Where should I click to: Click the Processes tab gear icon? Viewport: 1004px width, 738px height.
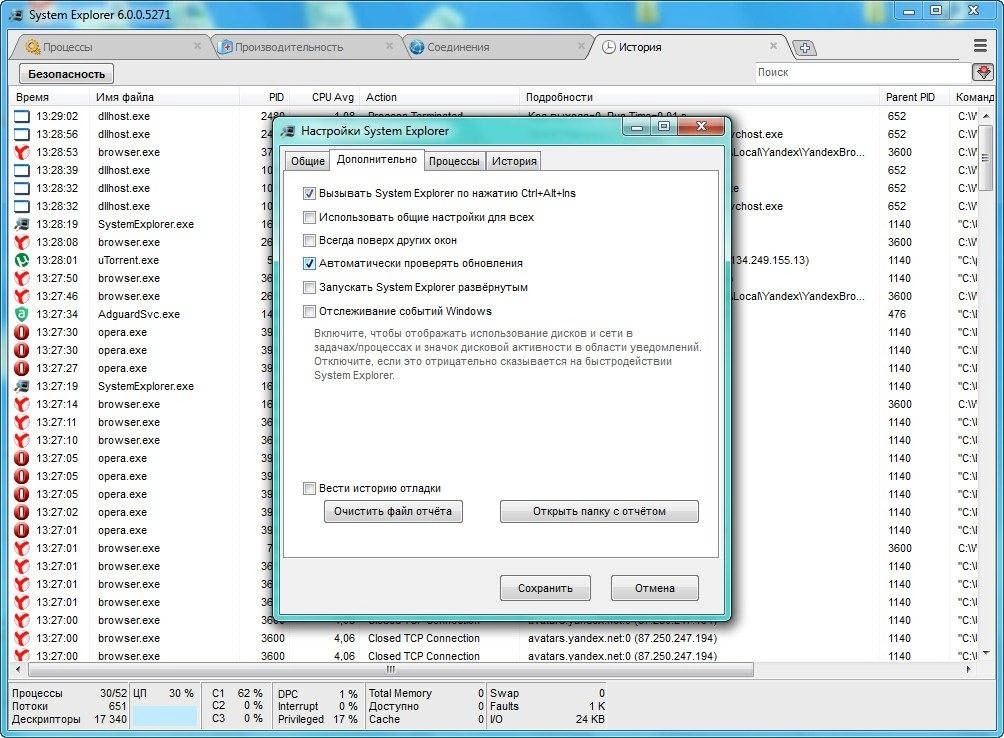pyautogui.click(x=33, y=47)
